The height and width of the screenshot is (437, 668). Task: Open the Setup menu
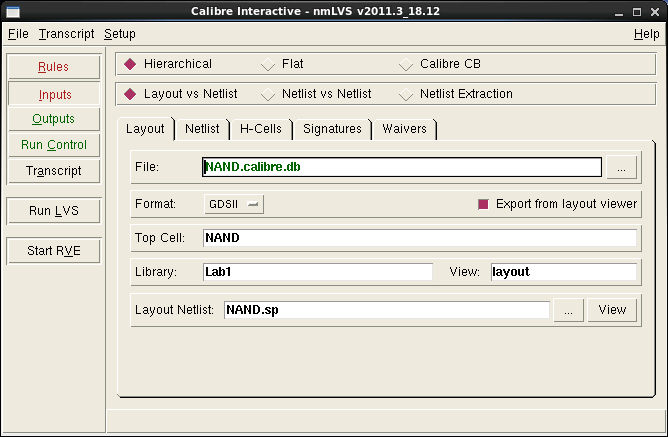click(120, 34)
